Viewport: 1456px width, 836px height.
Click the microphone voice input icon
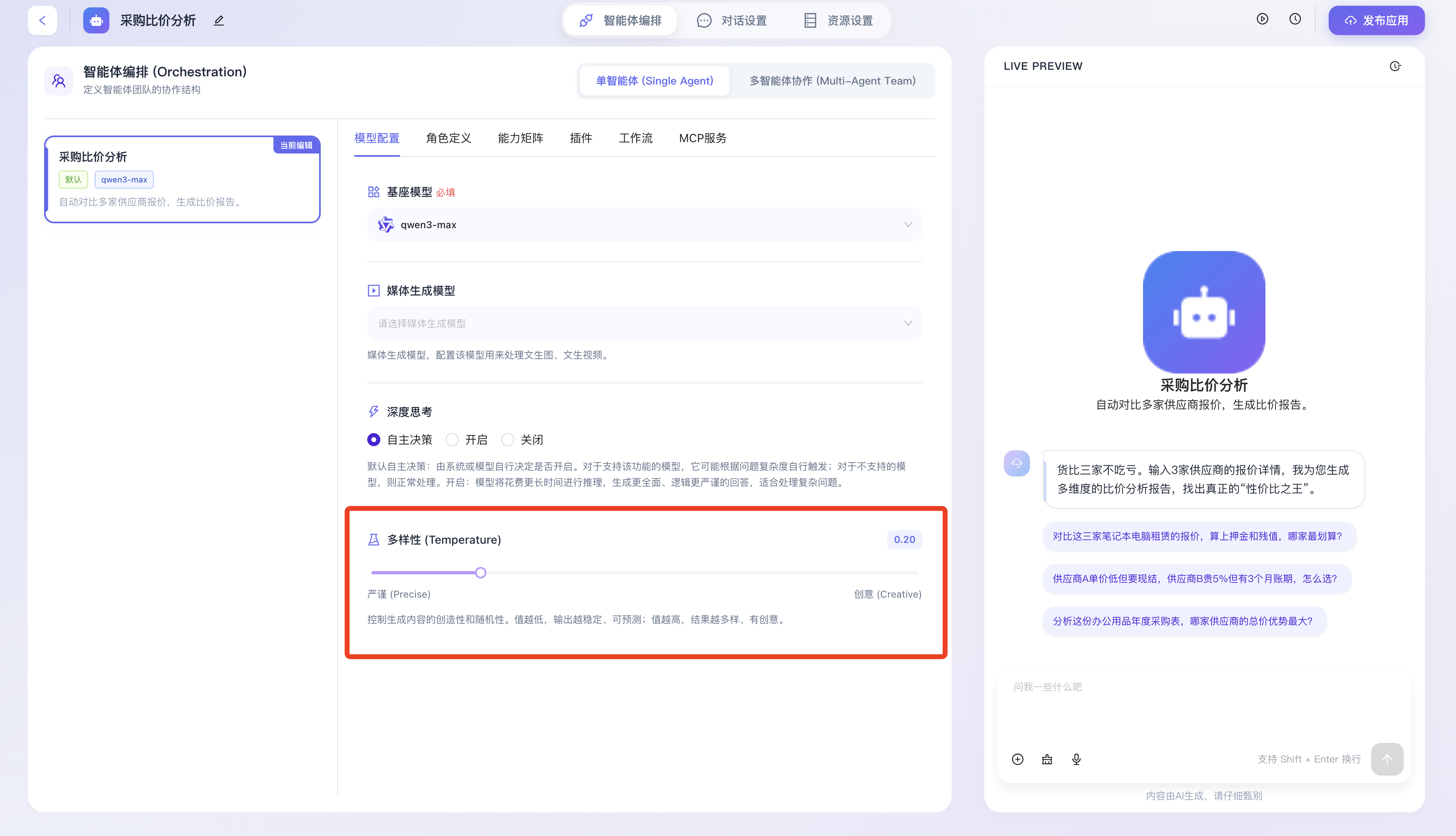1076,759
